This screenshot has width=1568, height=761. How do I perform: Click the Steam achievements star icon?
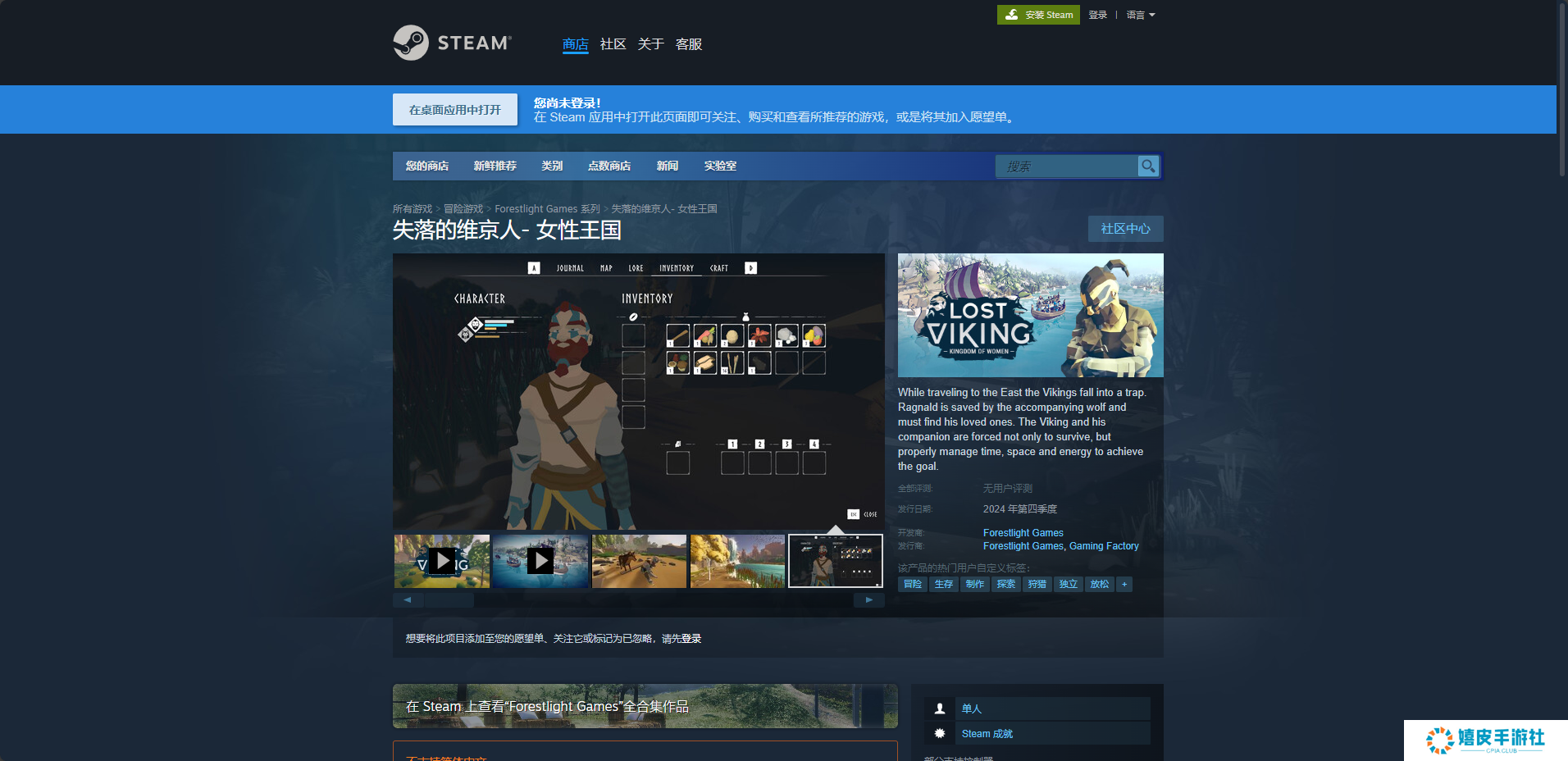pos(940,733)
